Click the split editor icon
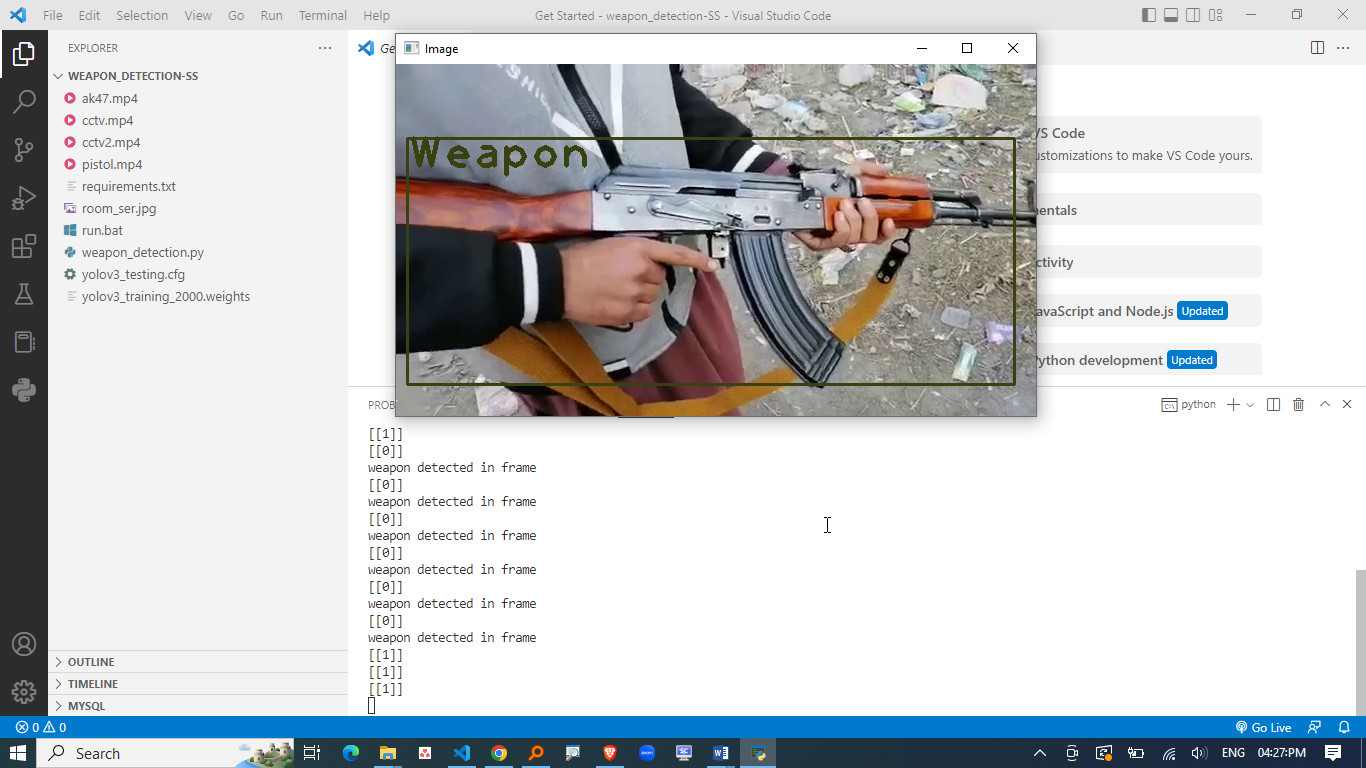Screen dimensions: 1366x768 point(1317,48)
